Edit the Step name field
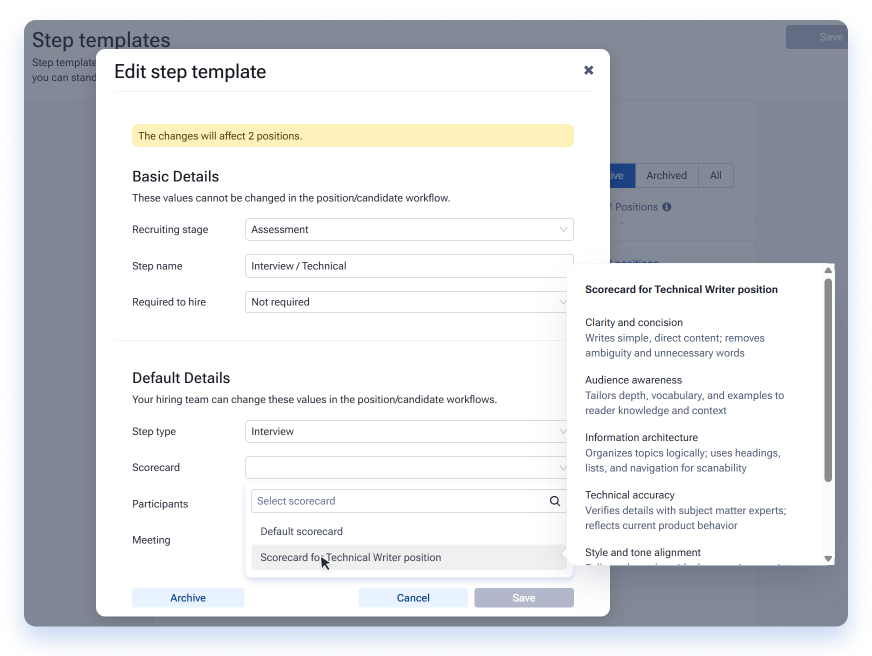Image resolution: width=872 pixels, height=656 pixels. 409,266
